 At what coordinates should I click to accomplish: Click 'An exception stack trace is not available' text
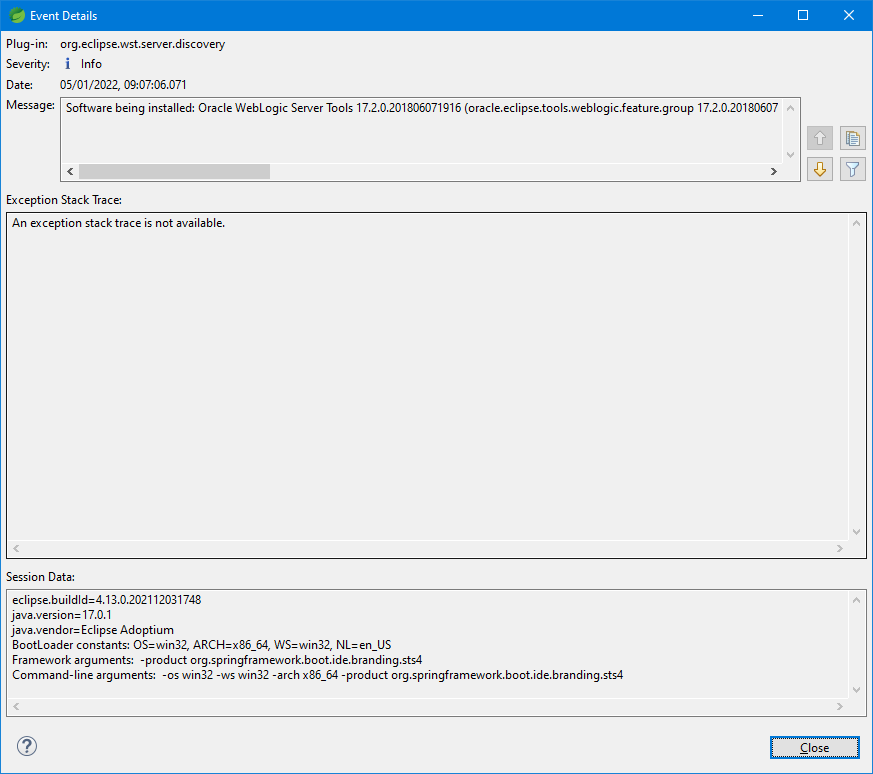[119, 223]
